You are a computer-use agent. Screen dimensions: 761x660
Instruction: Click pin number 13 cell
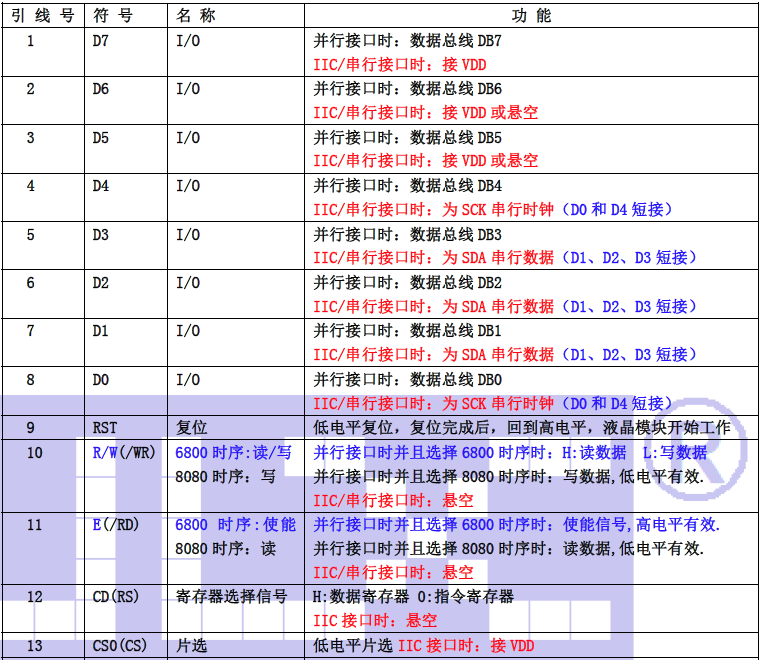pos(35,646)
